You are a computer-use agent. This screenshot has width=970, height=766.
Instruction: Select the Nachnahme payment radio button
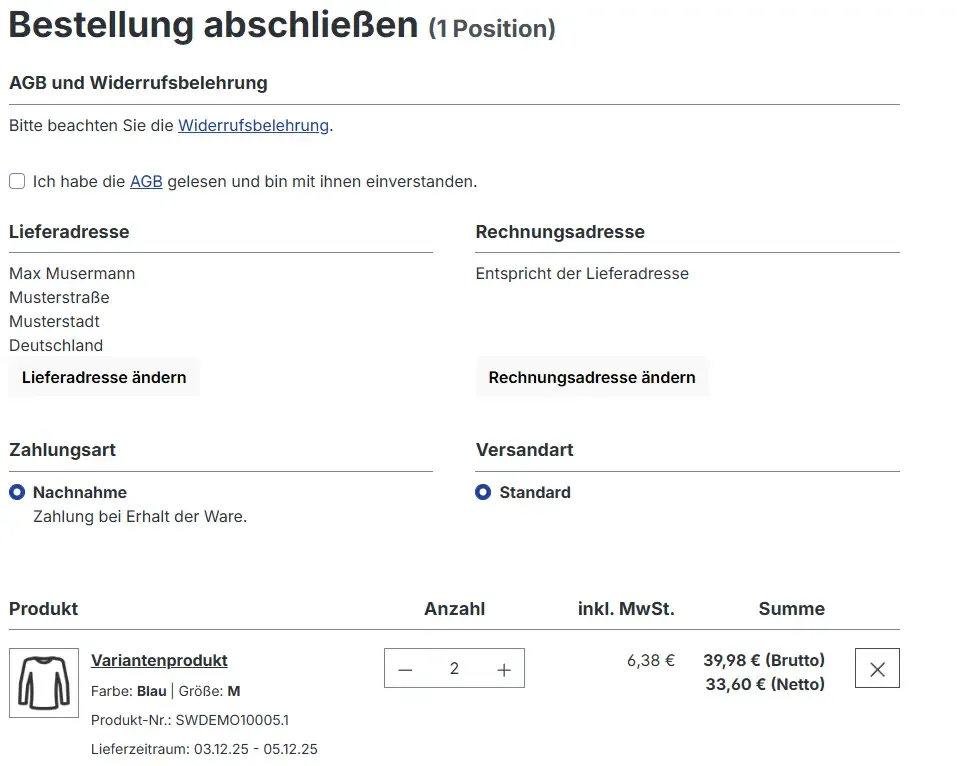click(17, 492)
